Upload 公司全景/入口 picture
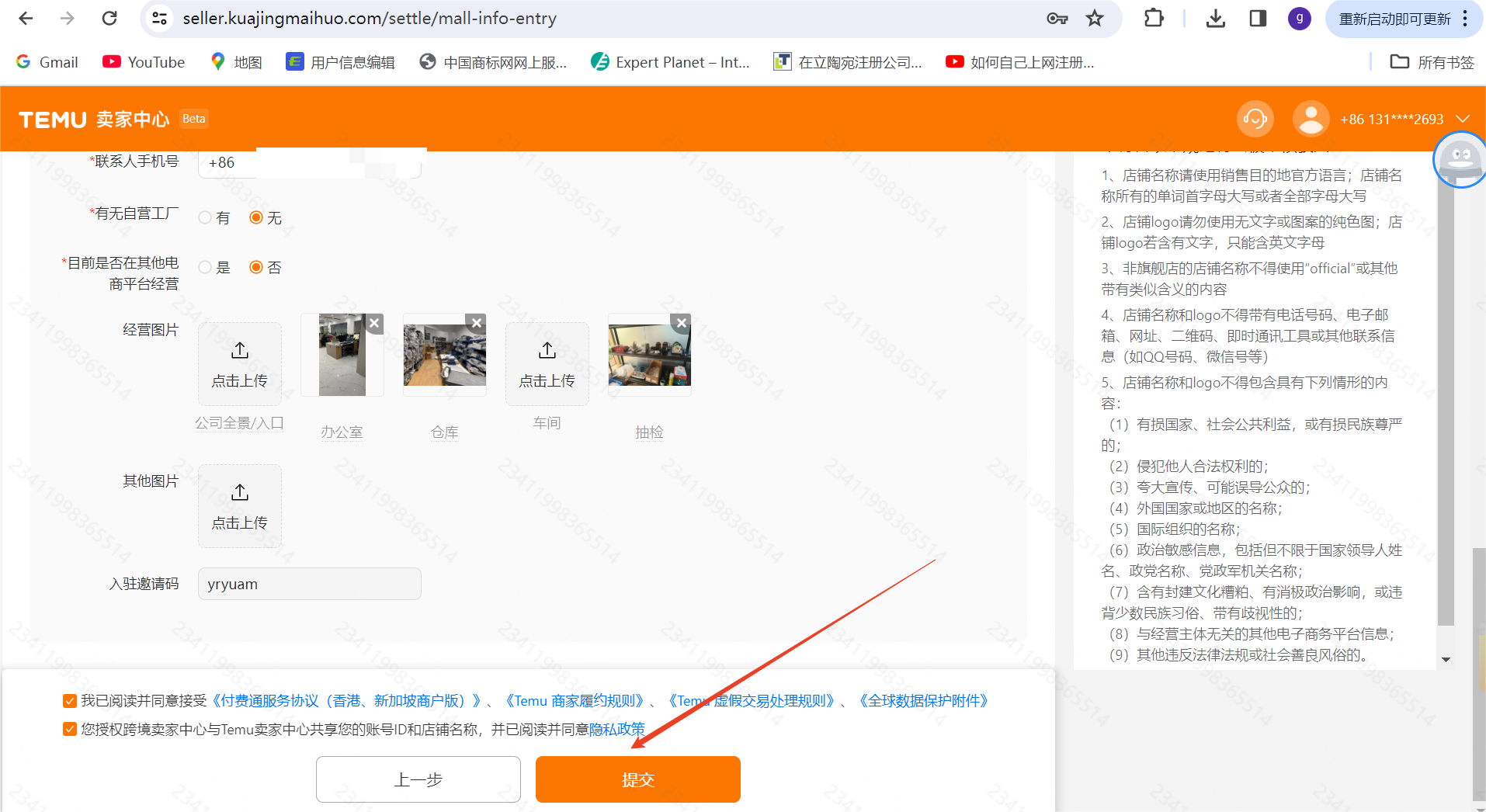Screen dimensions: 1486x812 click(x=240, y=363)
